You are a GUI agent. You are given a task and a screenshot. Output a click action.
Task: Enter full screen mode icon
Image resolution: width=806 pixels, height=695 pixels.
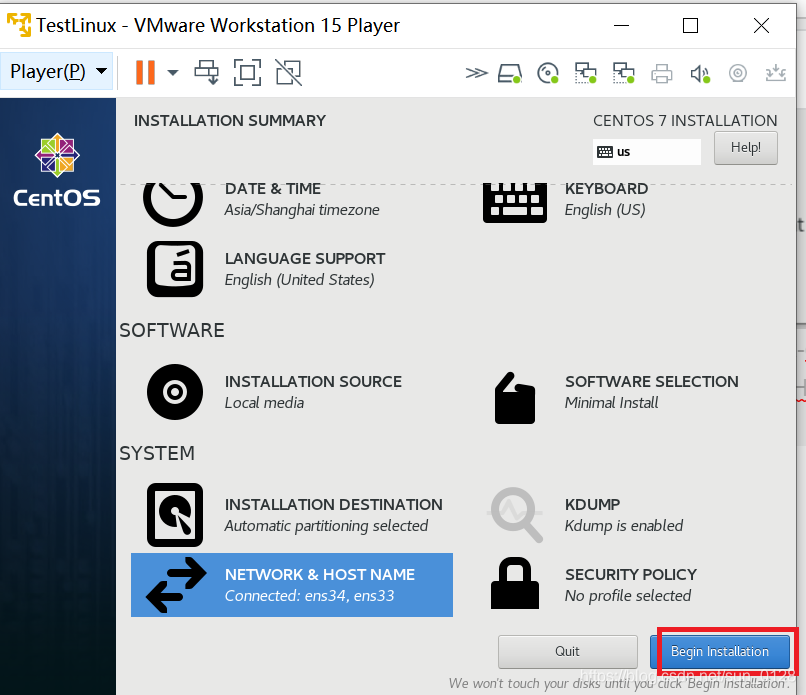pos(247,72)
